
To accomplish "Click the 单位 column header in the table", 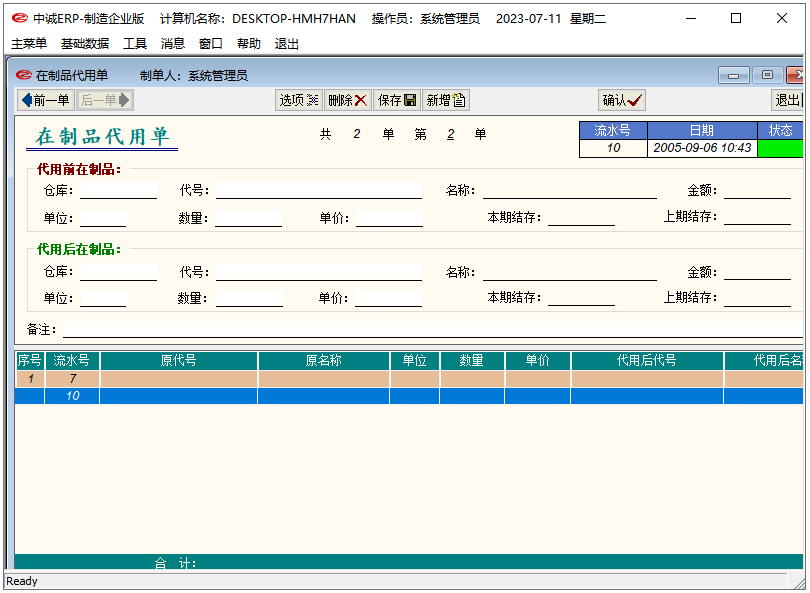I will [415, 361].
